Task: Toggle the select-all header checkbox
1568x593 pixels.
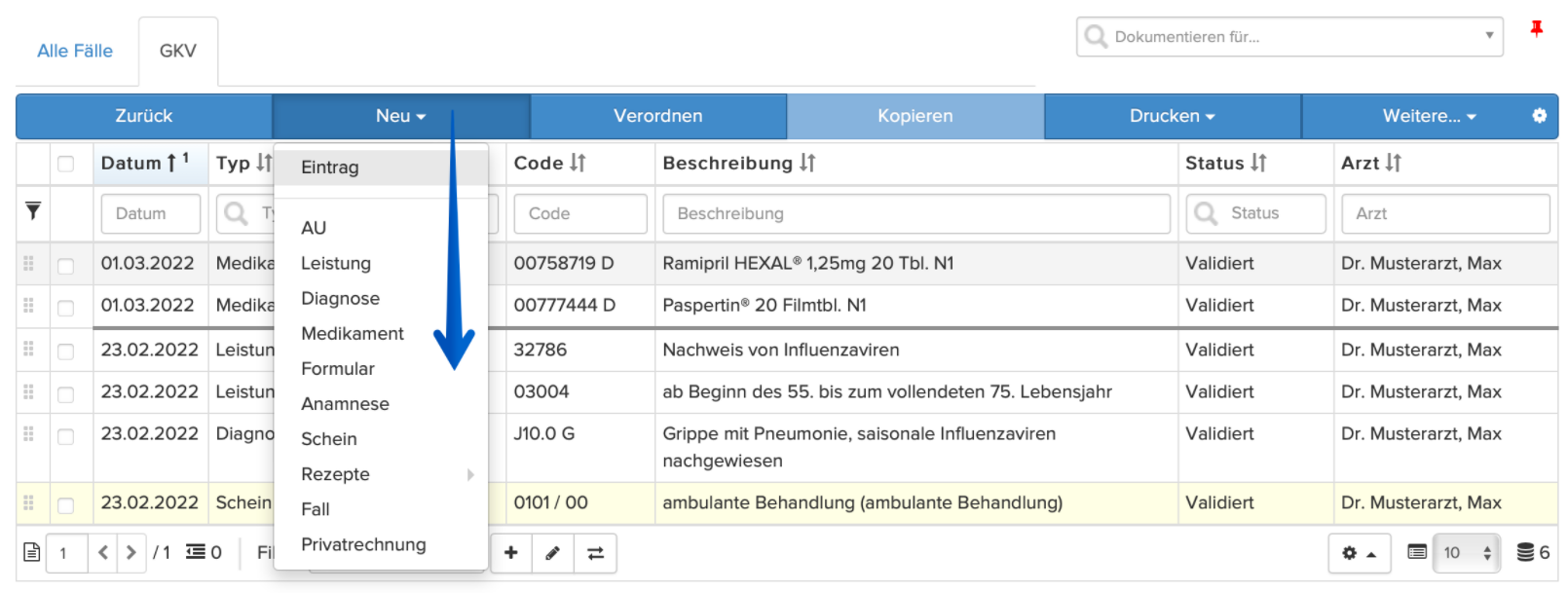Action: pyautogui.click(x=65, y=164)
